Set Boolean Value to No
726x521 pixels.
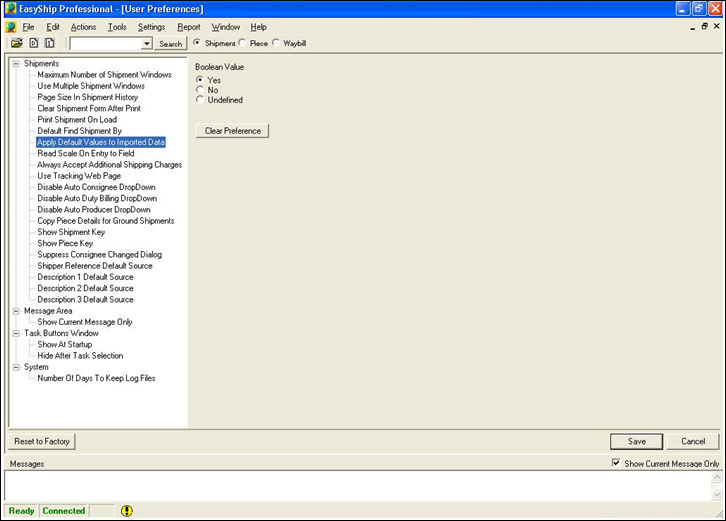[200, 89]
